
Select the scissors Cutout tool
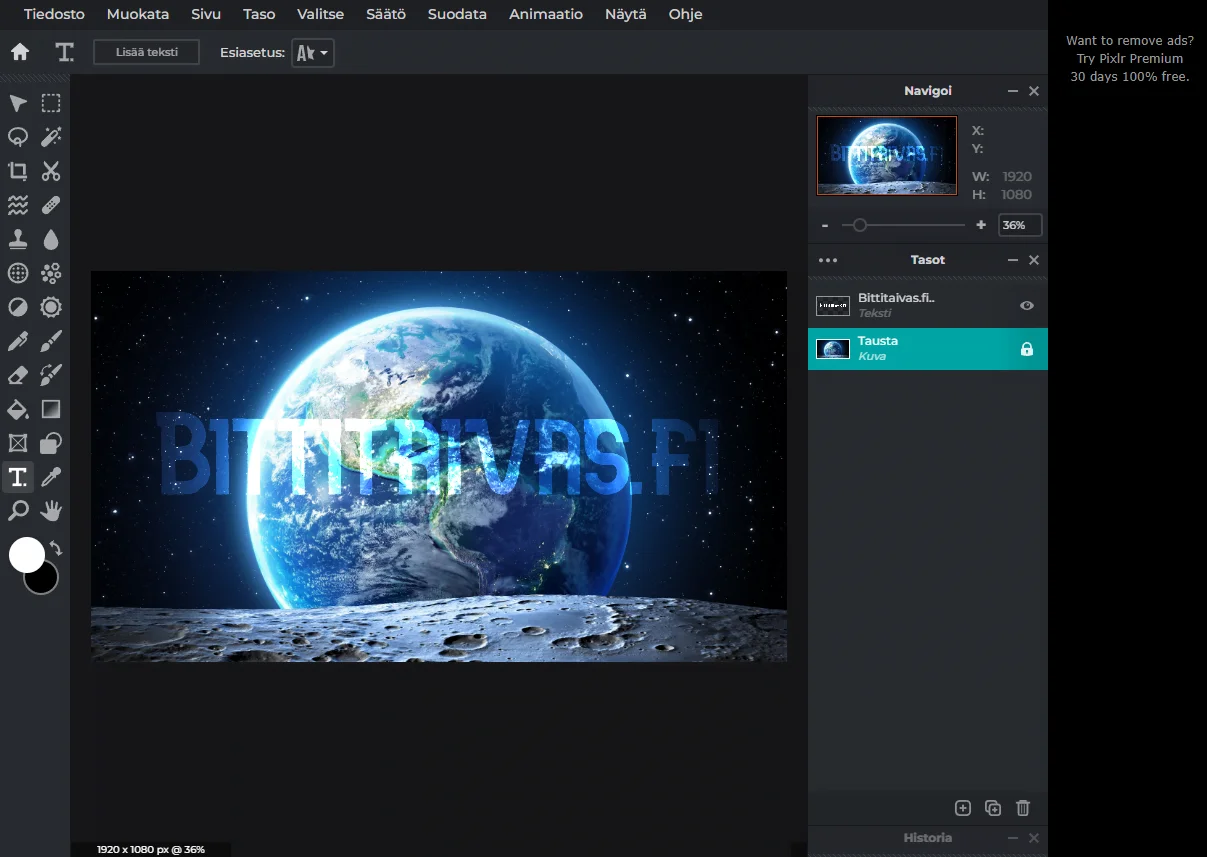[x=51, y=171]
